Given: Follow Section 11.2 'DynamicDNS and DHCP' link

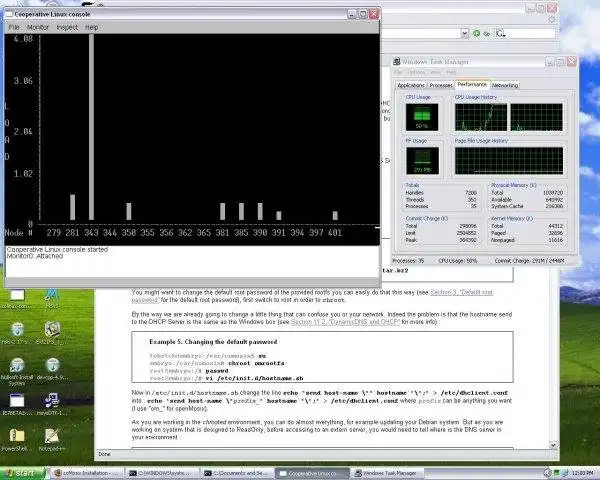Looking at the screenshot, I should [x=345, y=322].
